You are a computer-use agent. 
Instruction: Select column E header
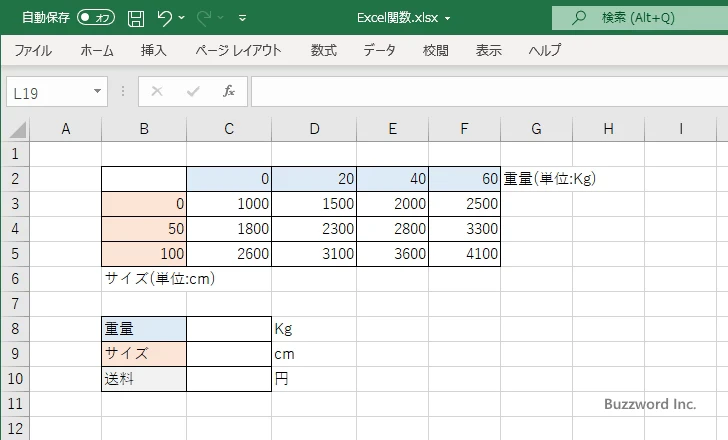(x=393, y=129)
